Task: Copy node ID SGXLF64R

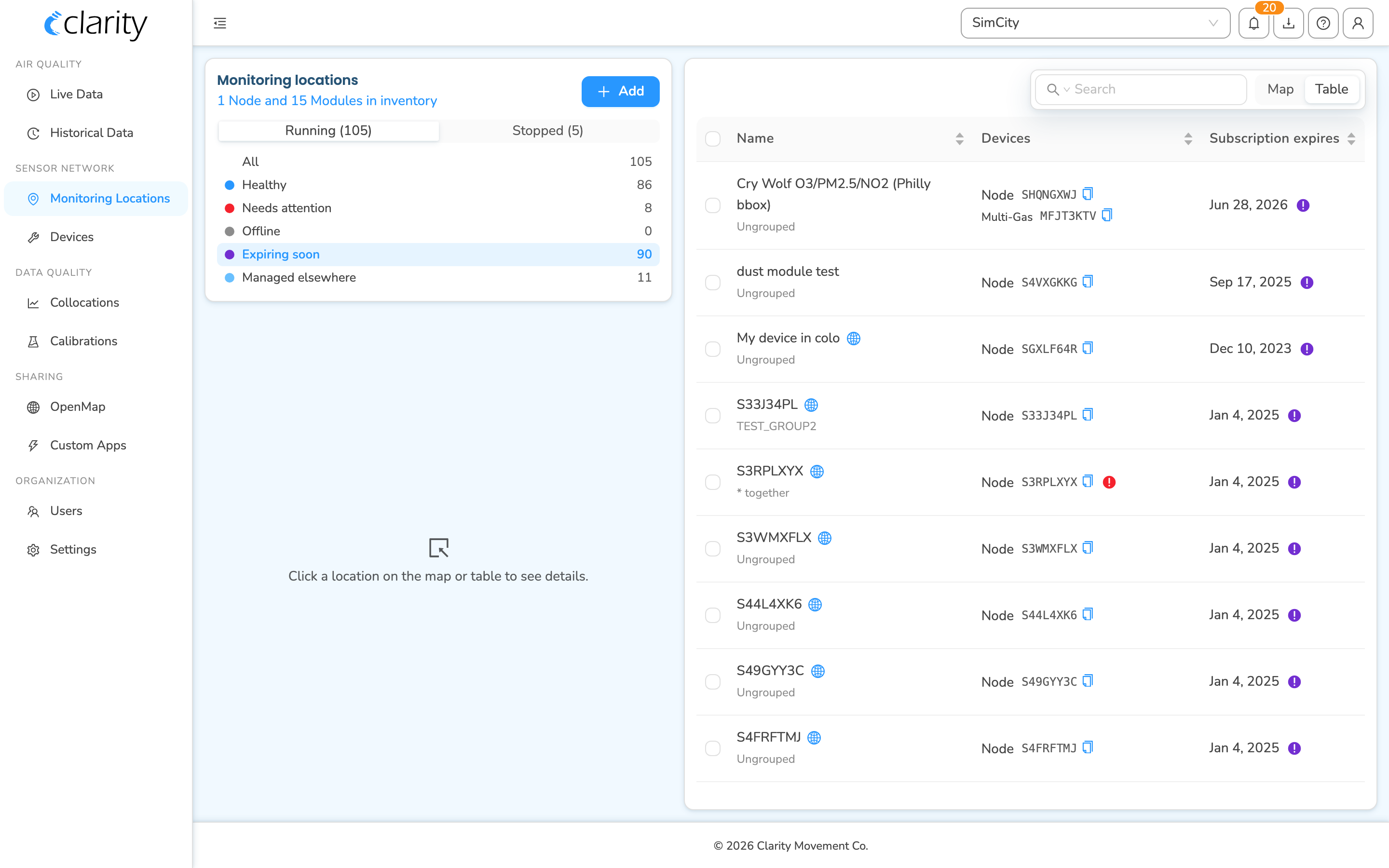Action: [1088, 349]
